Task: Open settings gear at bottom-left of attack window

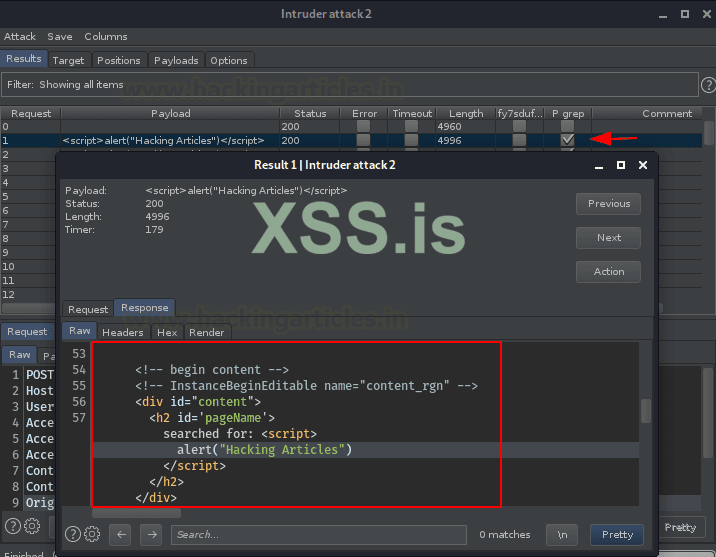Action: point(32,526)
